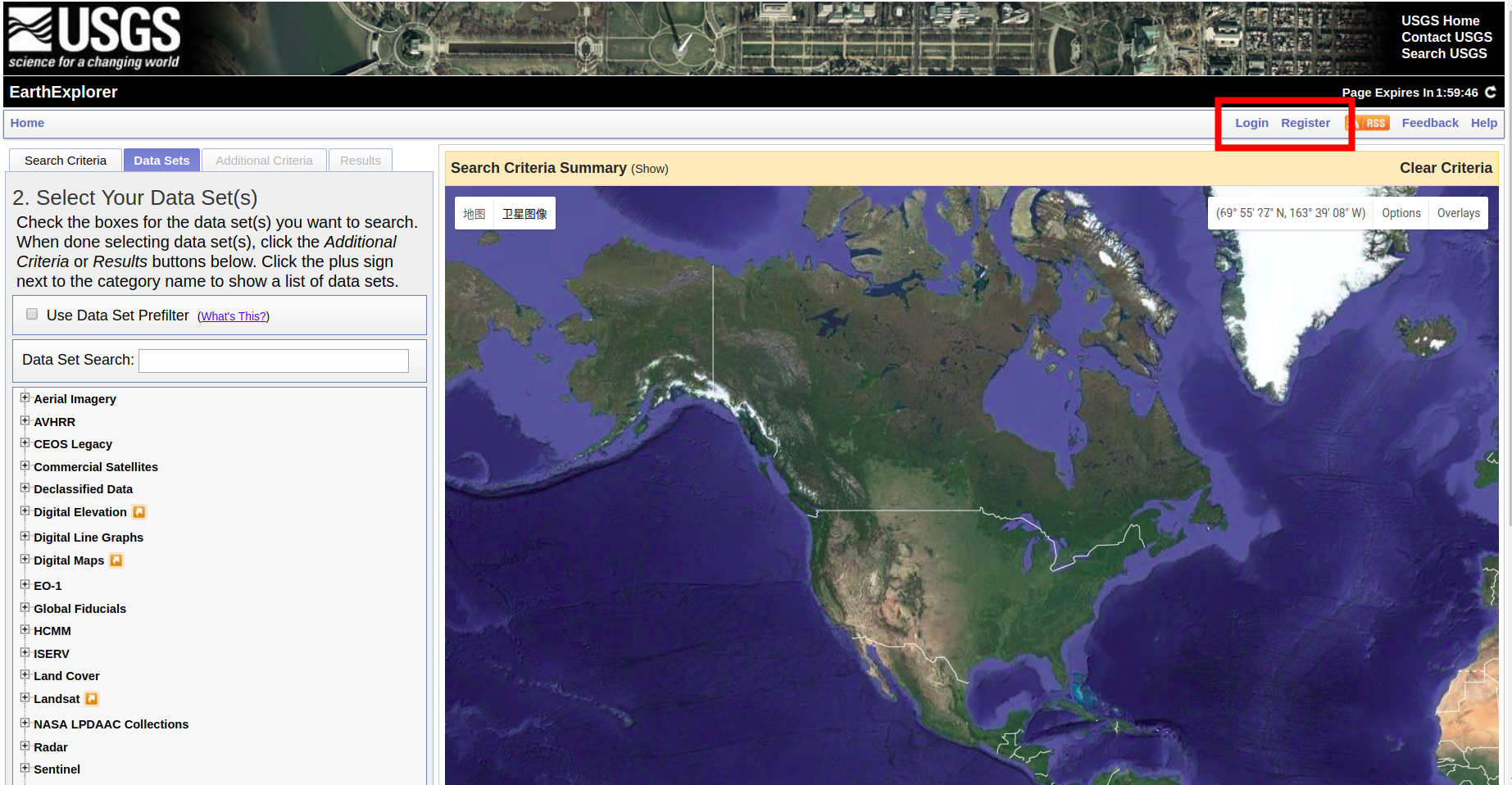This screenshot has width=1512, height=785.
Task: Click the page expiry refresh icon
Action: (x=1490, y=92)
